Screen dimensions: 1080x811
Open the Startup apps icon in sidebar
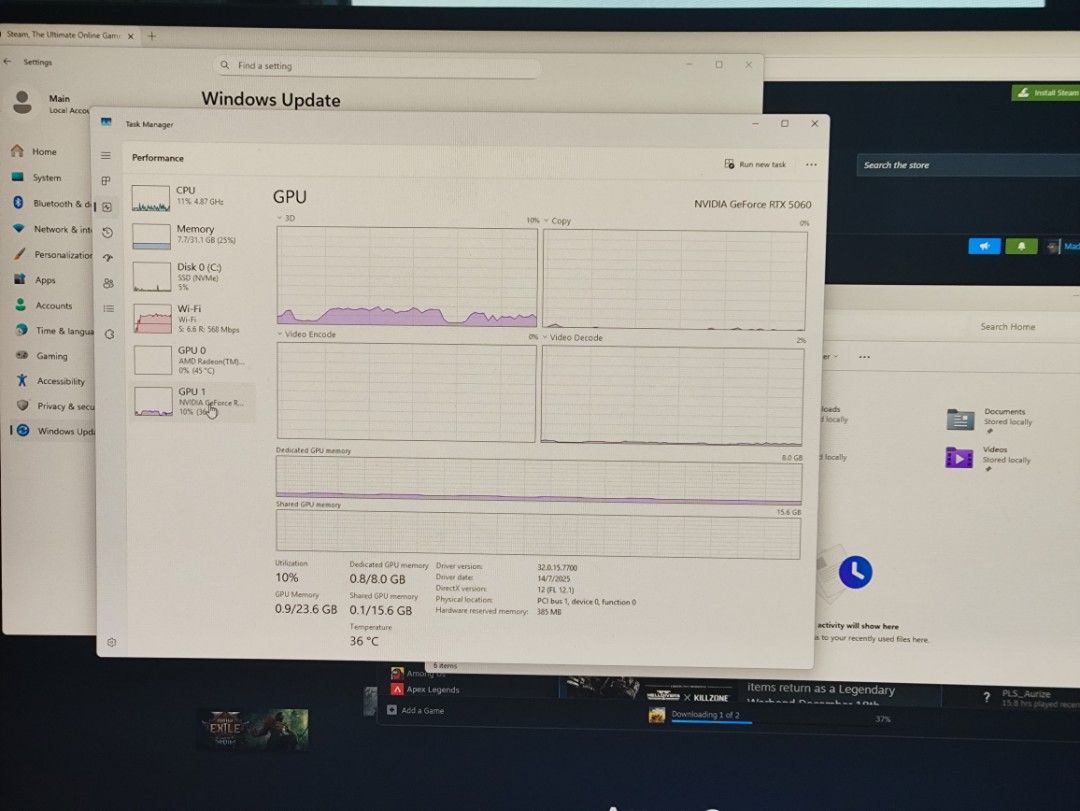click(x=107, y=258)
